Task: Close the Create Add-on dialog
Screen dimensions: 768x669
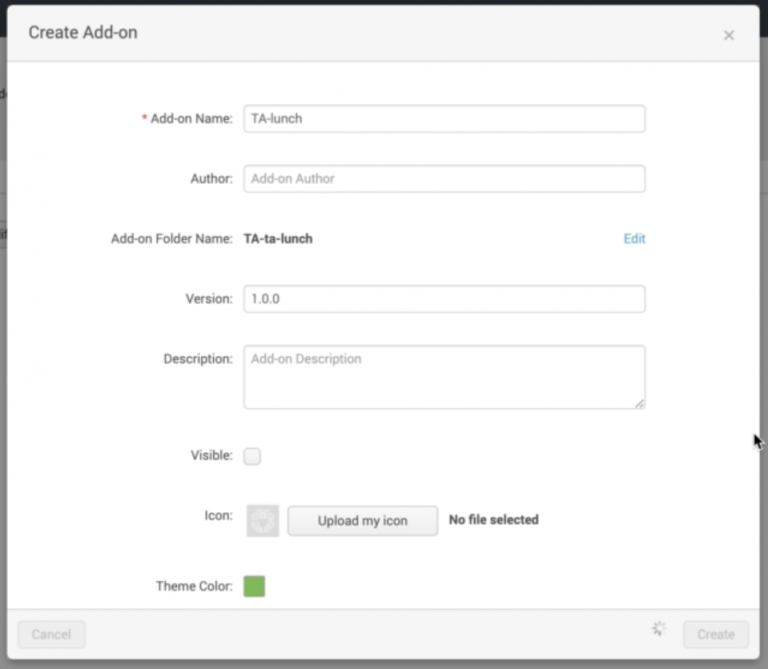Action: tap(728, 35)
